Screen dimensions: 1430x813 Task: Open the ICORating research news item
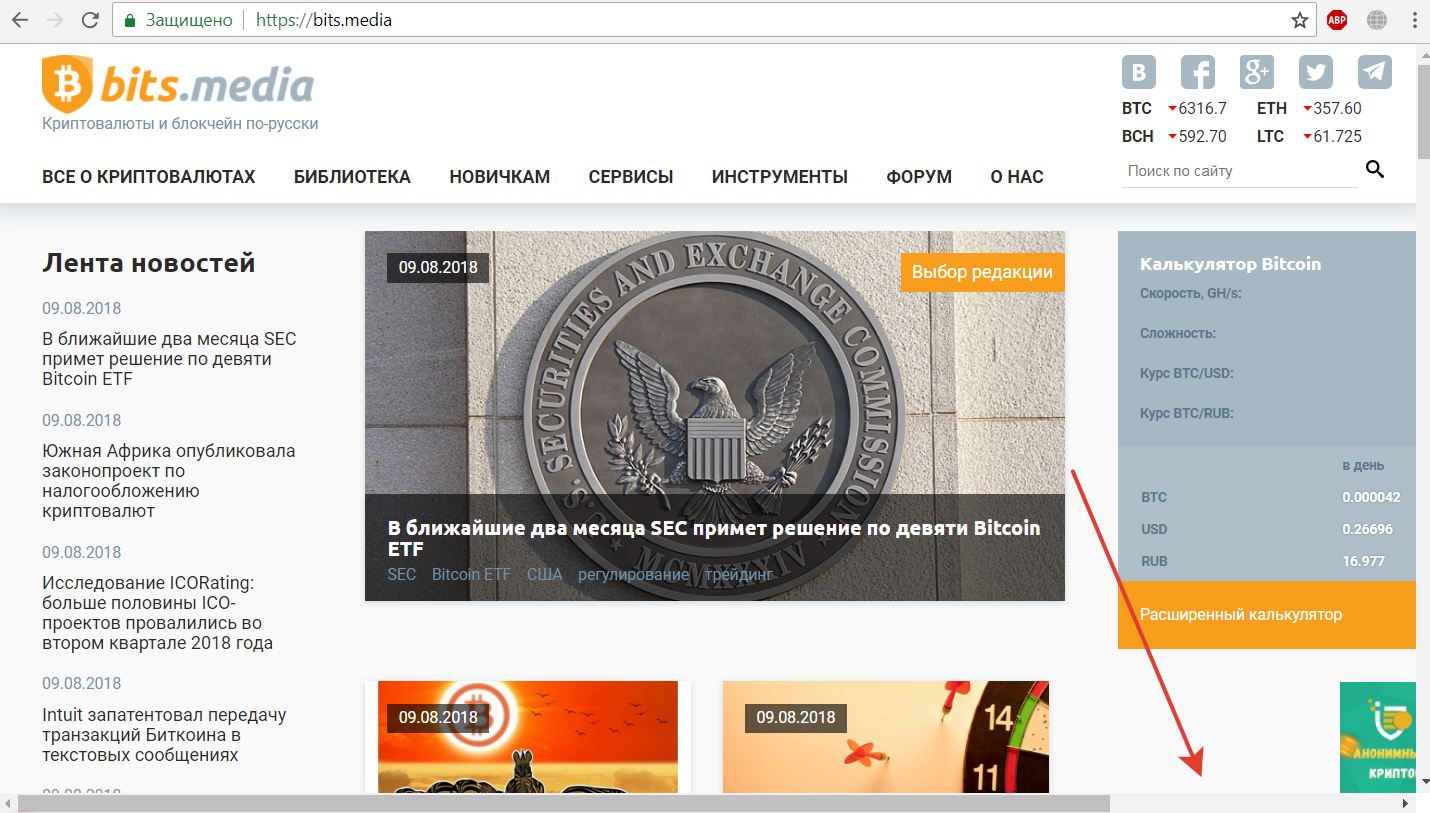pyautogui.click(x=157, y=613)
